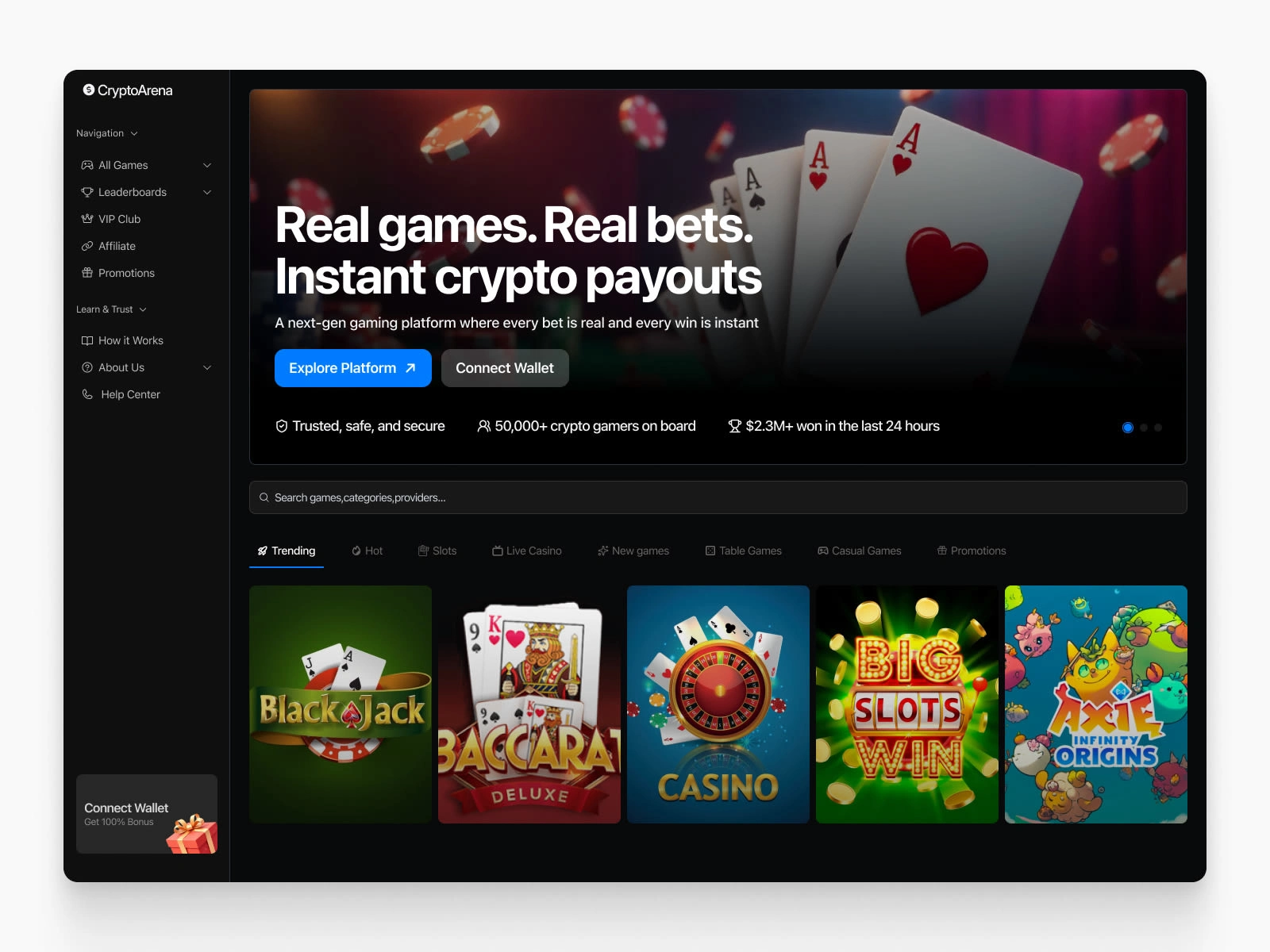Open Help Center phone icon
This screenshot has width=1270, height=952.
pos(87,394)
